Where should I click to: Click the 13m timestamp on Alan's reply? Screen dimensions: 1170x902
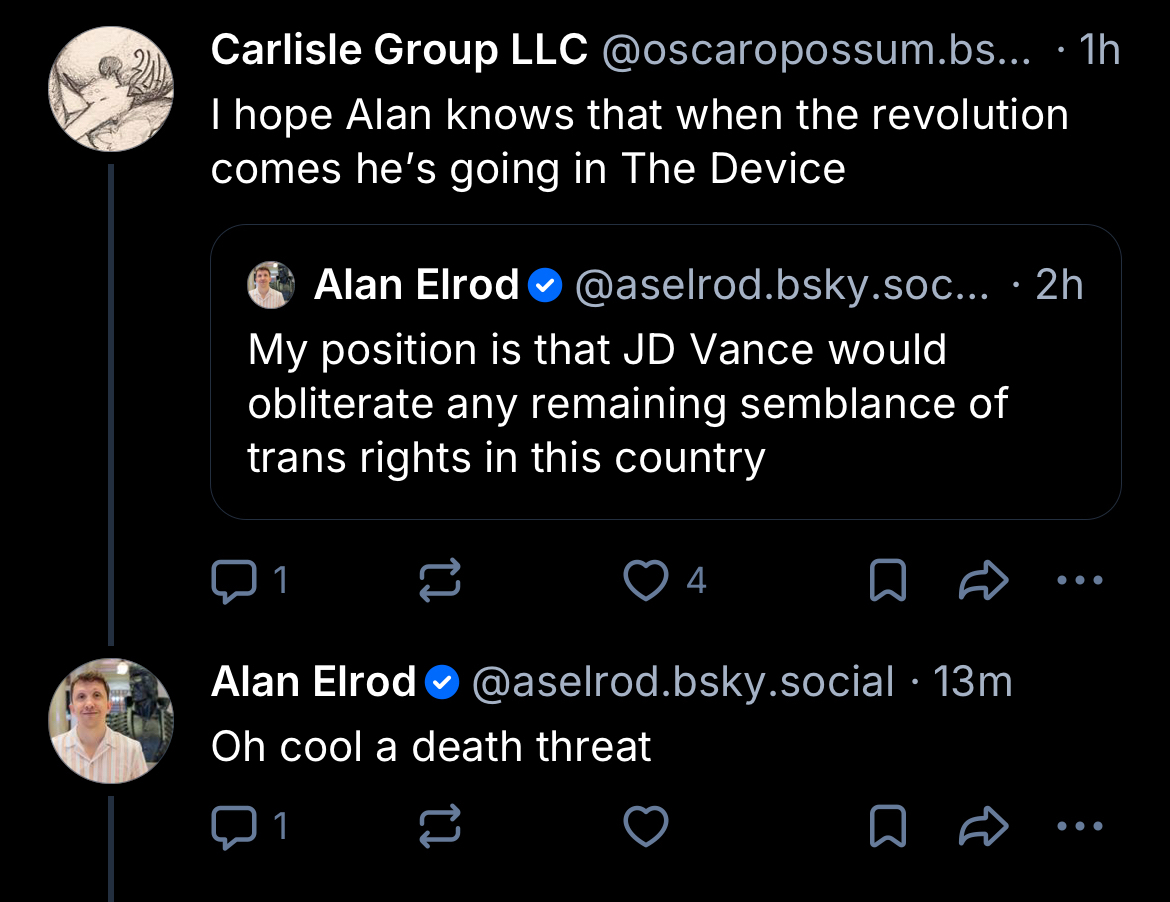(972, 682)
